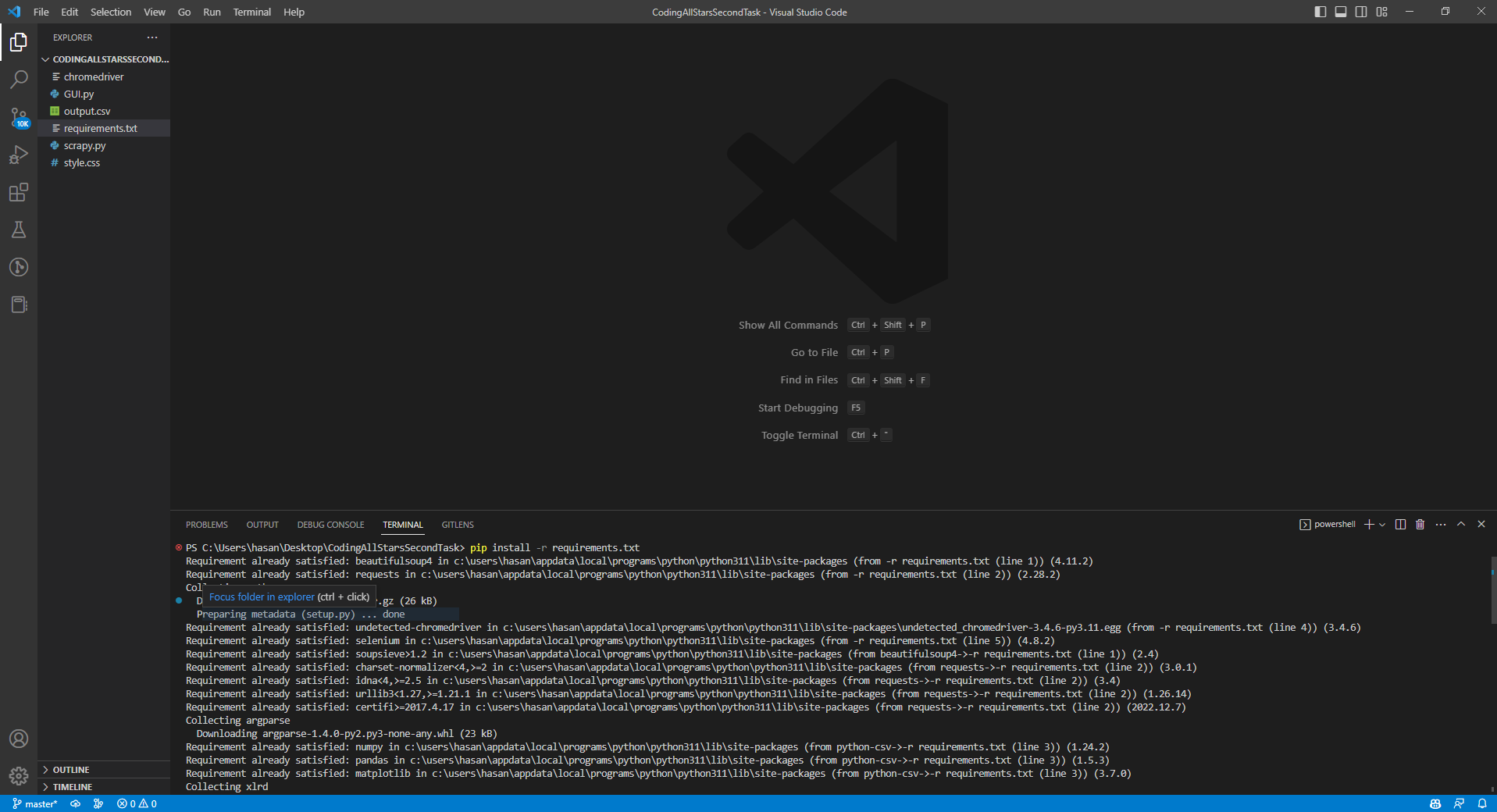1497x812 pixels.
Task: Open notifications bell in status bar
Action: [x=1482, y=803]
